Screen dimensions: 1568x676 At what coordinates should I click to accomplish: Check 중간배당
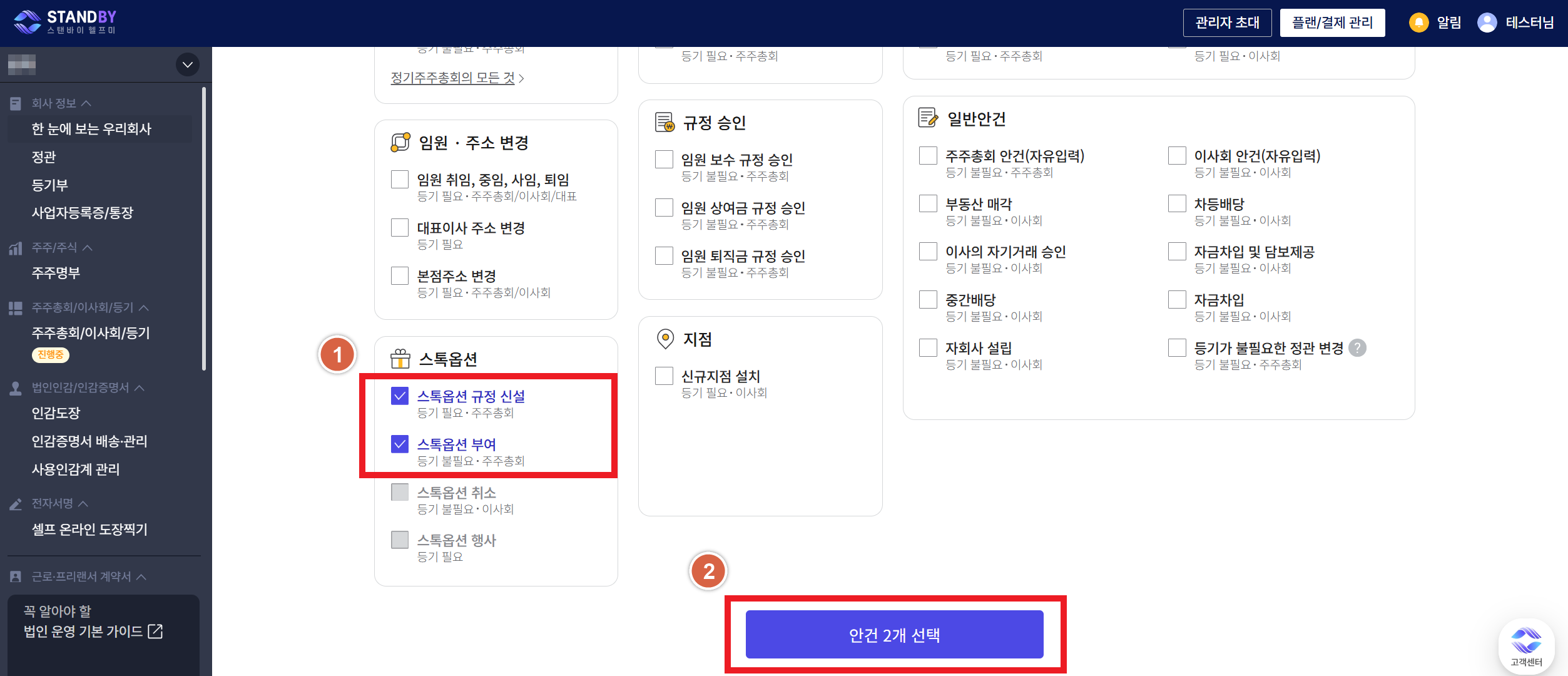tap(928, 299)
